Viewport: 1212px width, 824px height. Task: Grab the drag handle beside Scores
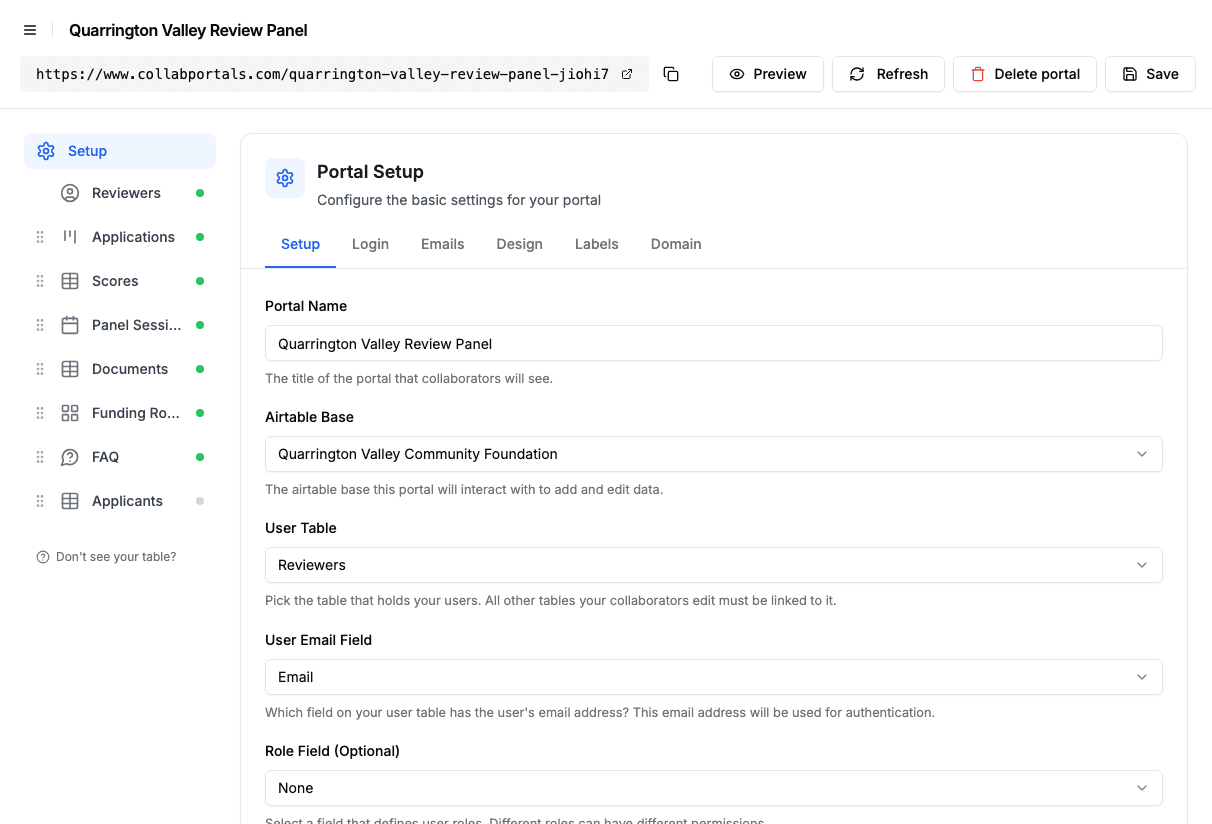[x=40, y=281]
